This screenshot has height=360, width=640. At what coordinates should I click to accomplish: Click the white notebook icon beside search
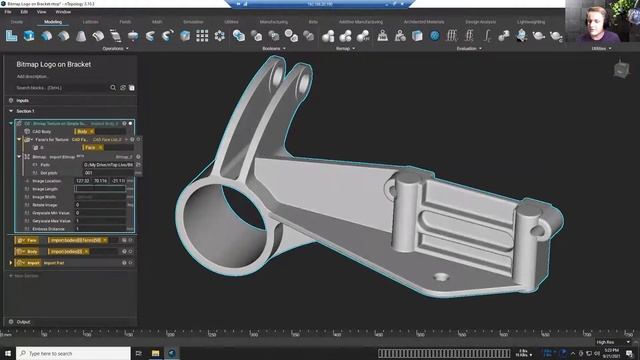point(132,88)
